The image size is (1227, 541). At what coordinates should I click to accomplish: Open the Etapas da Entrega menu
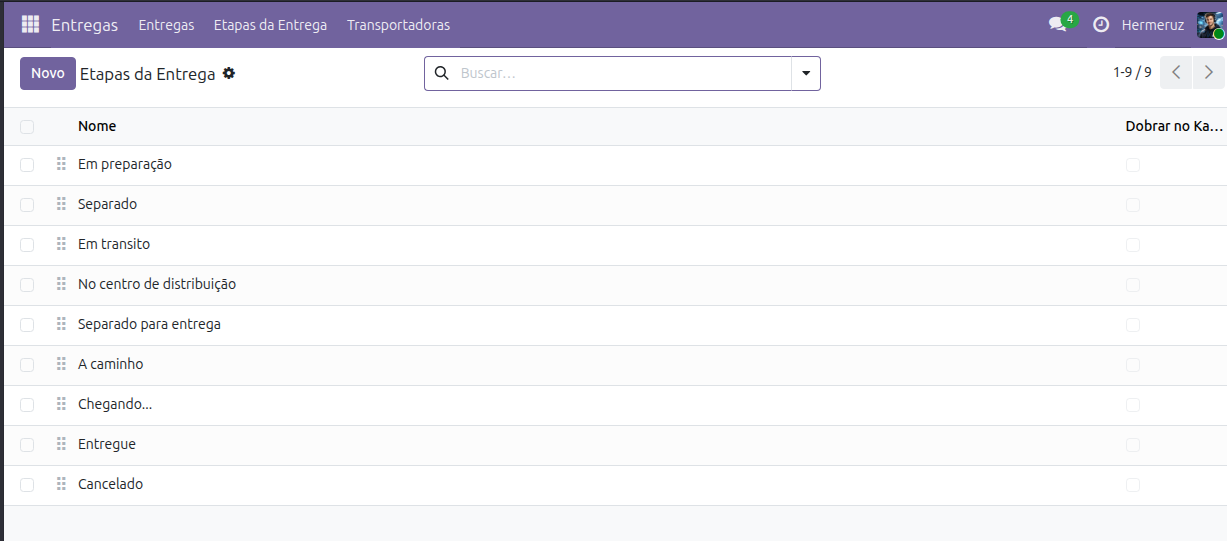tap(270, 25)
